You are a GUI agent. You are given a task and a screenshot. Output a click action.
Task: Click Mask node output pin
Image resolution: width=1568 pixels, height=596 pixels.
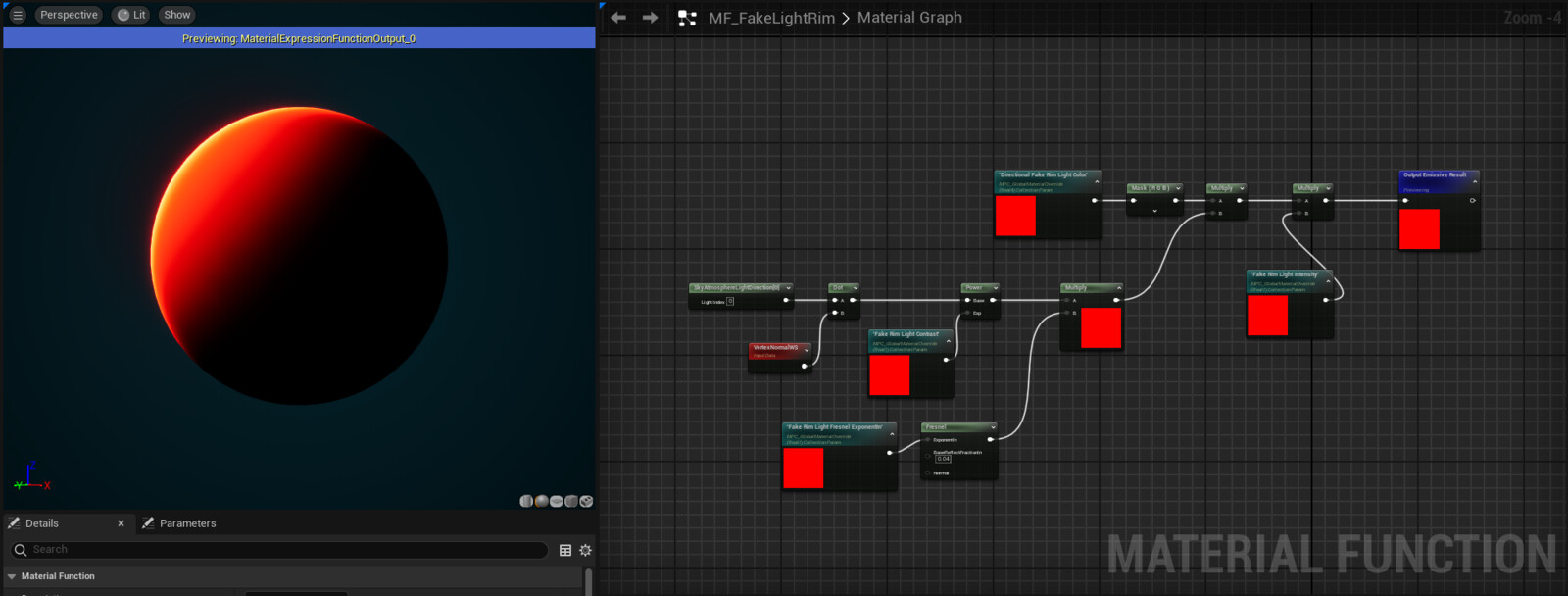(1176, 200)
